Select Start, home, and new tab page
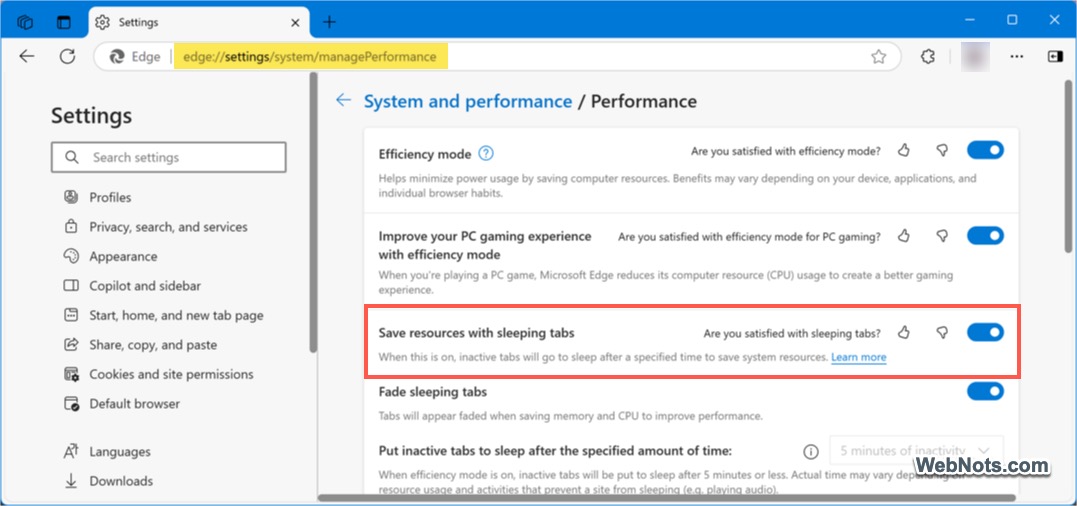This screenshot has height=506, width=1077. [x=176, y=315]
